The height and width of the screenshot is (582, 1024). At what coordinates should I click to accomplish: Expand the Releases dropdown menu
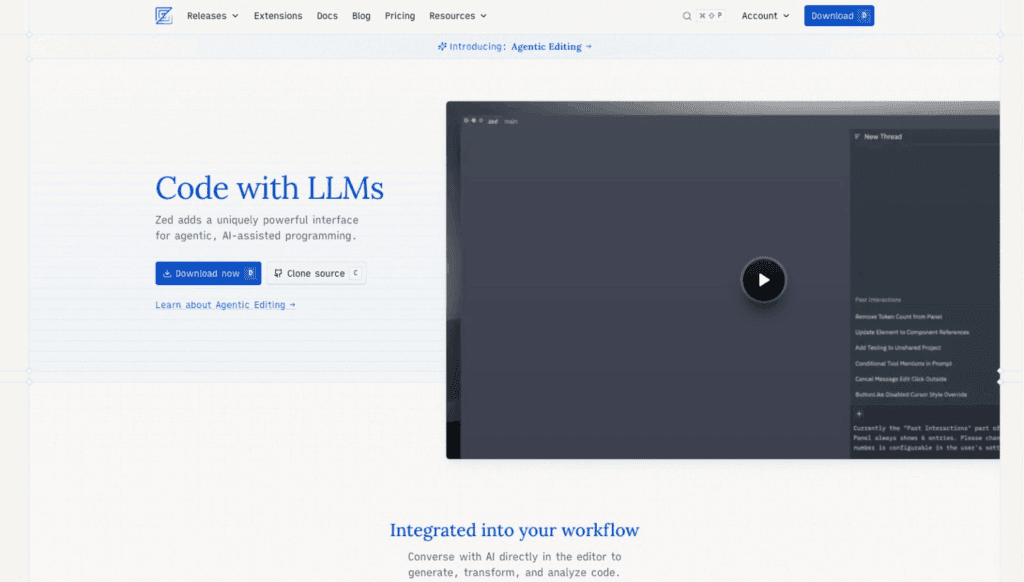(x=212, y=16)
